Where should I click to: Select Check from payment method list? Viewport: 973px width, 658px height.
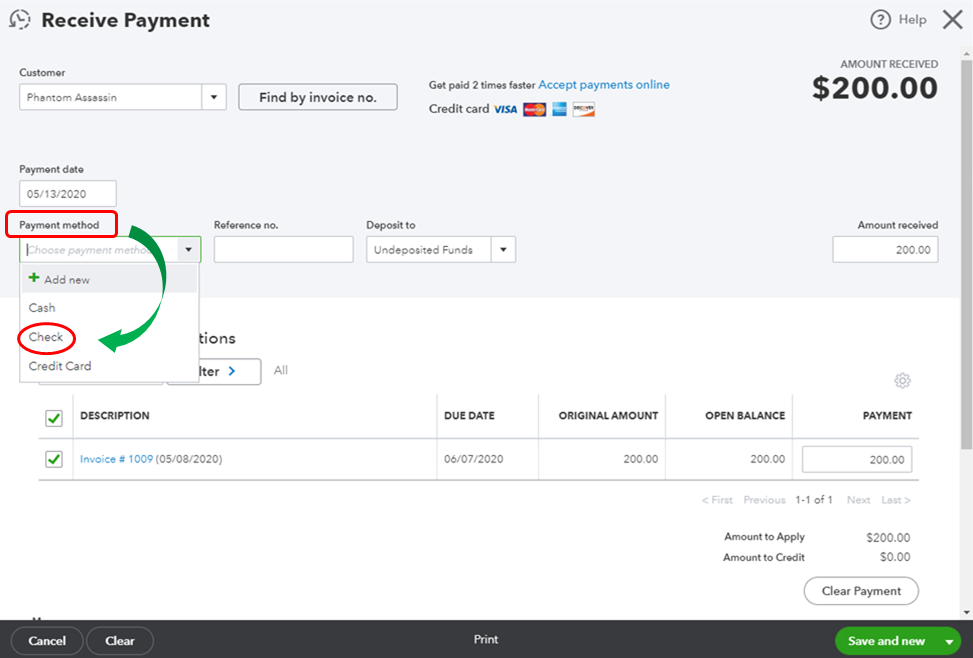(x=46, y=337)
